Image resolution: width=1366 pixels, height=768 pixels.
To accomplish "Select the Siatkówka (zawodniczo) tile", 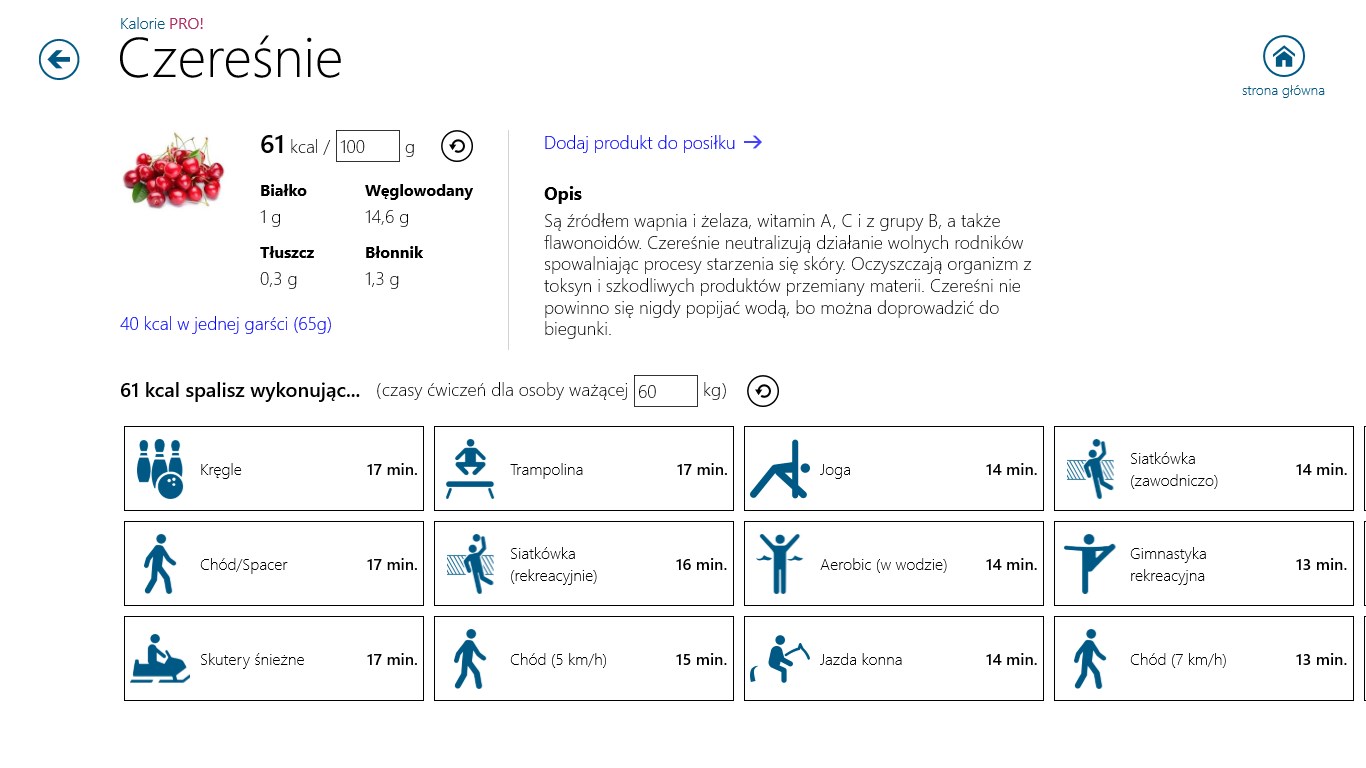I will coord(1204,469).
